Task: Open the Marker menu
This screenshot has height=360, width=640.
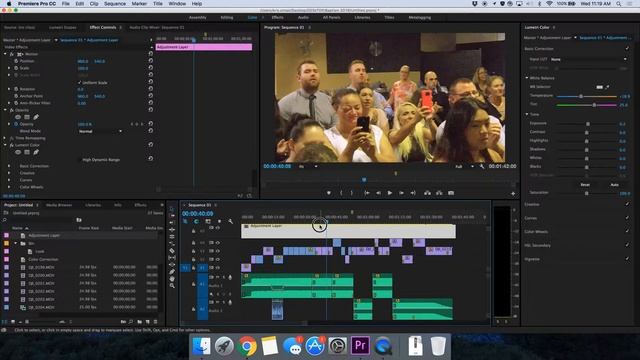Action: [139, 4]
